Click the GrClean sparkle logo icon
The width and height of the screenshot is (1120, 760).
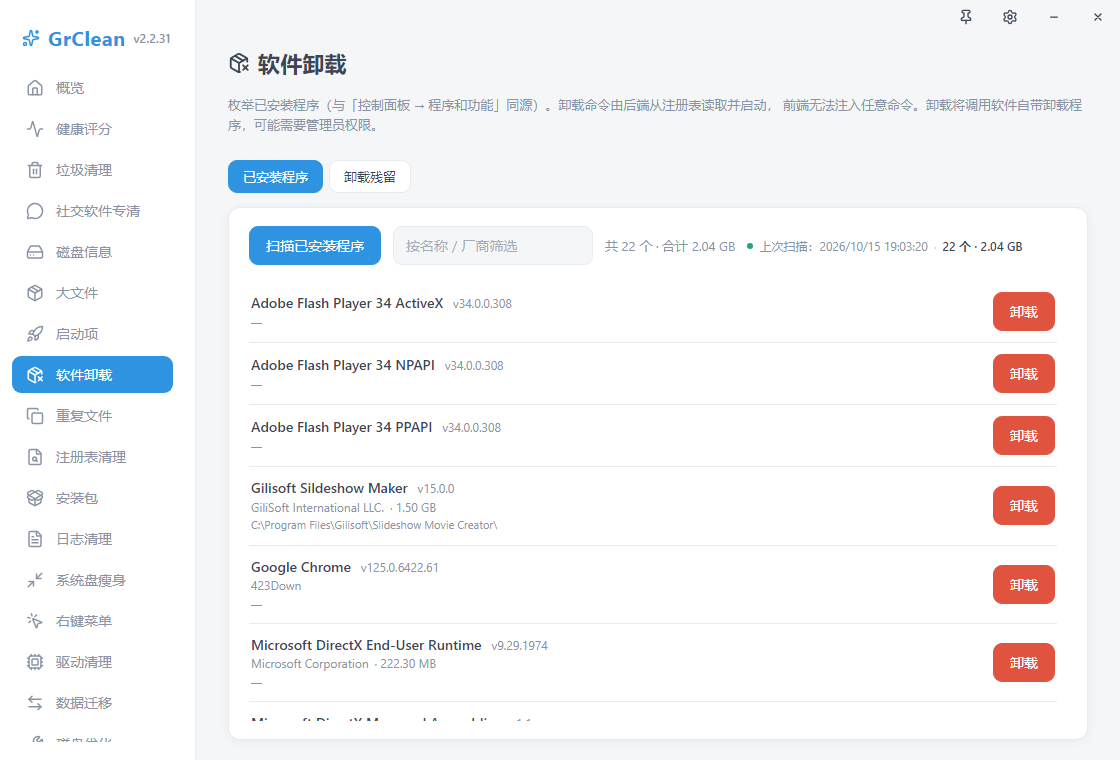tap(31, 38)
